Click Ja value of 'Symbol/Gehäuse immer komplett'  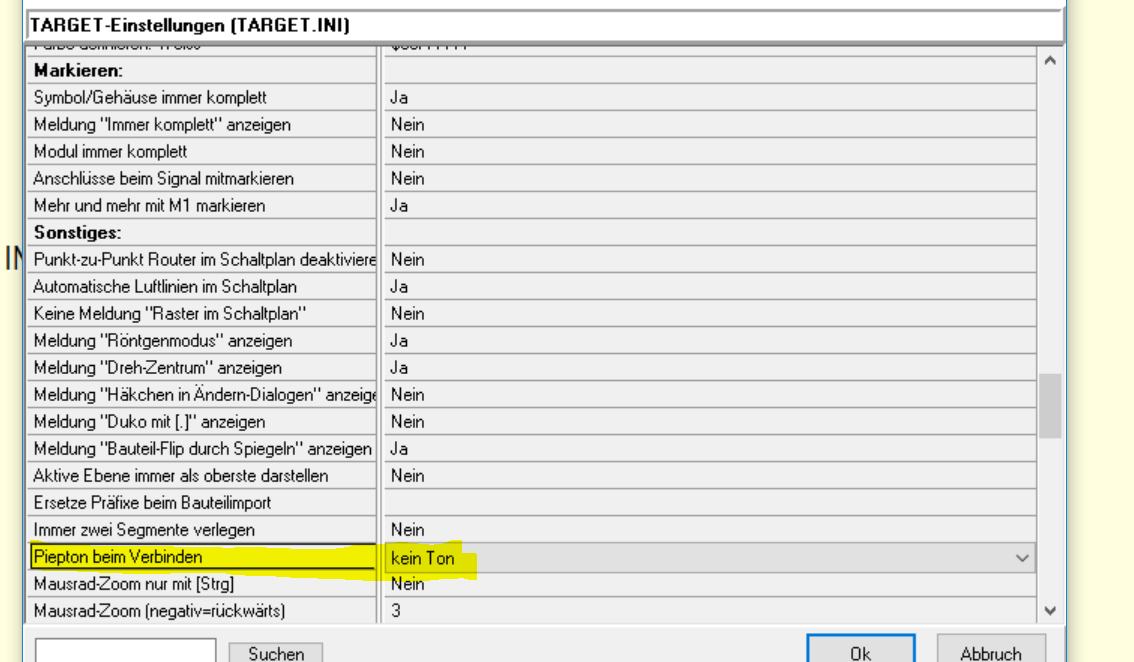click(x=710, y=98)
